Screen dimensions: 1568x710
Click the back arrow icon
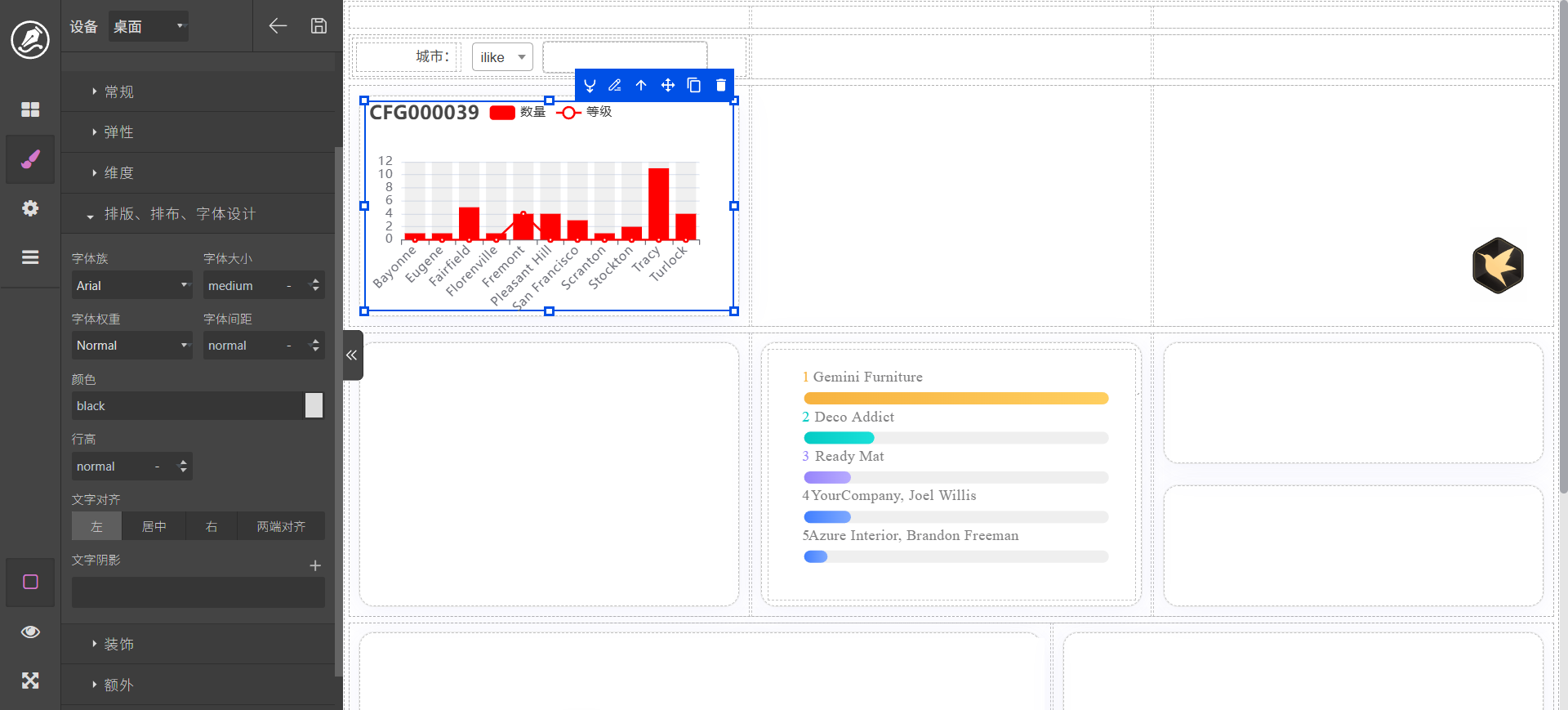pos(278,26)
